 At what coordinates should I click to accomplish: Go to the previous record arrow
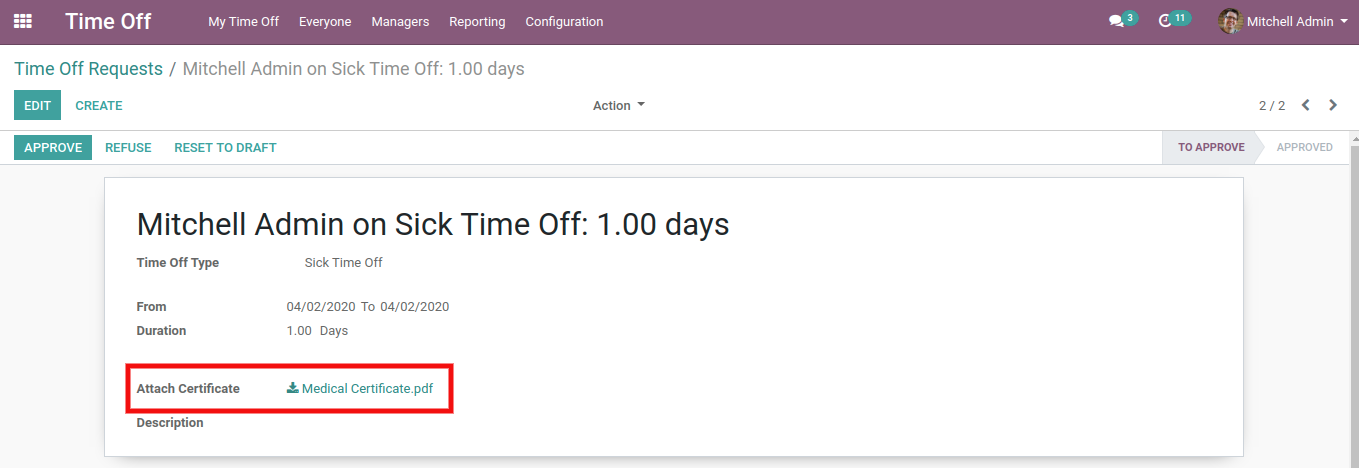point(1306,105)
